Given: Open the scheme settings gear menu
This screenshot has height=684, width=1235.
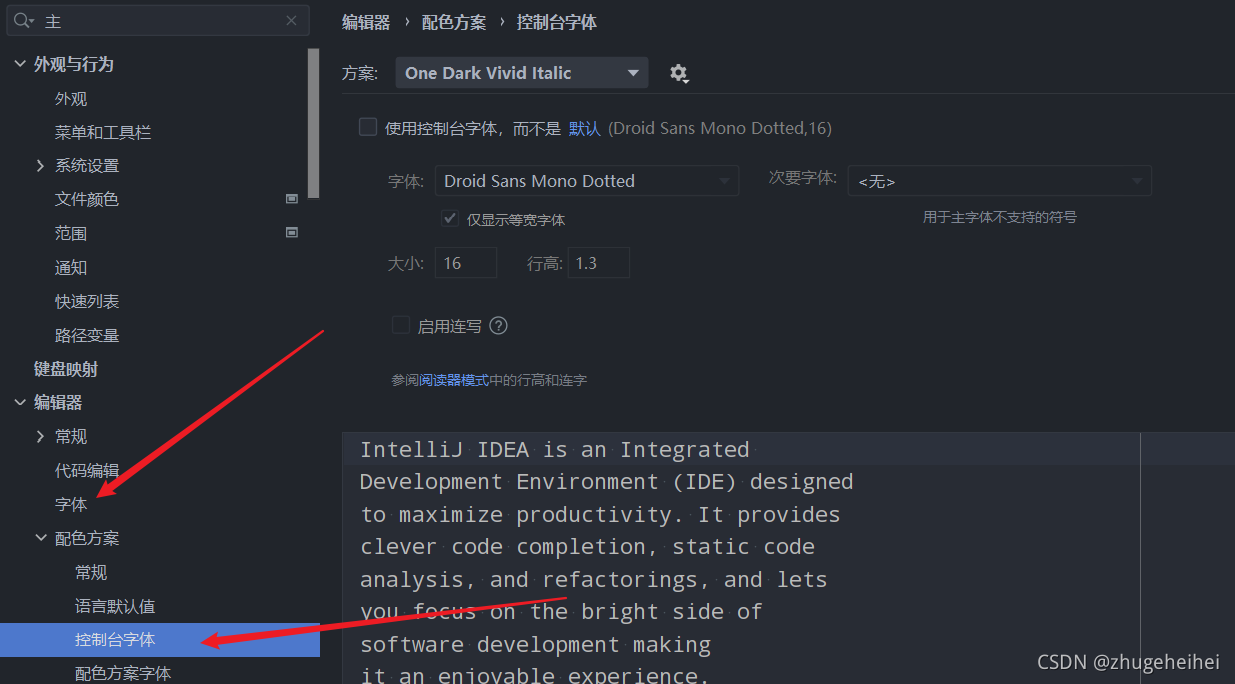Looking at the screenshot, I should point(679,73).
